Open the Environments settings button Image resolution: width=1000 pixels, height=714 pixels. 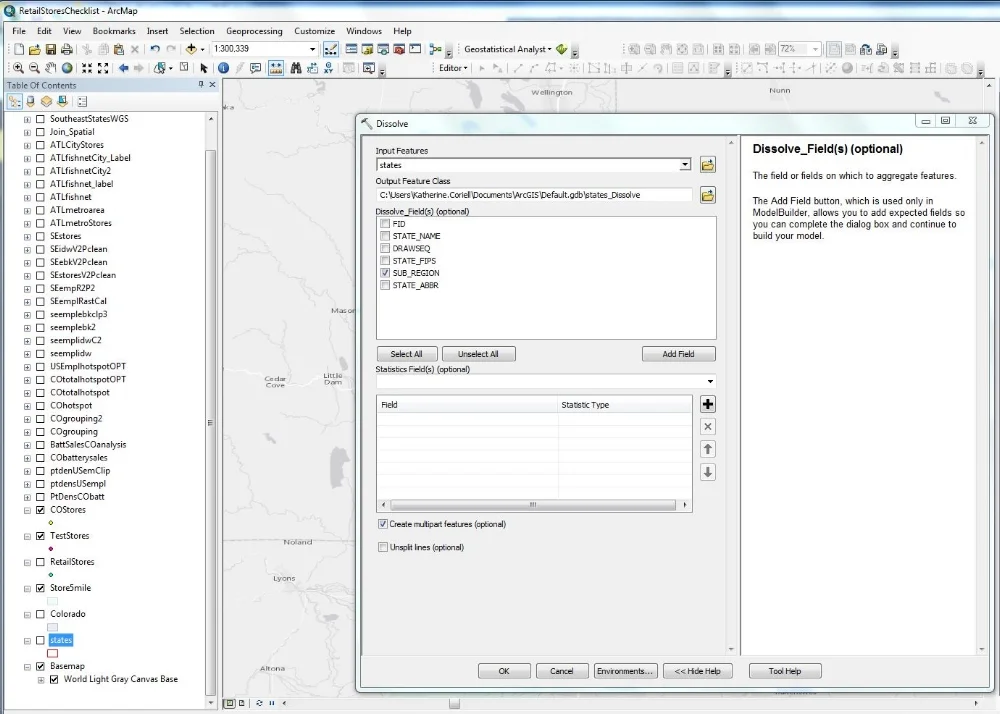pyautogui.click(x=624, y=671)
